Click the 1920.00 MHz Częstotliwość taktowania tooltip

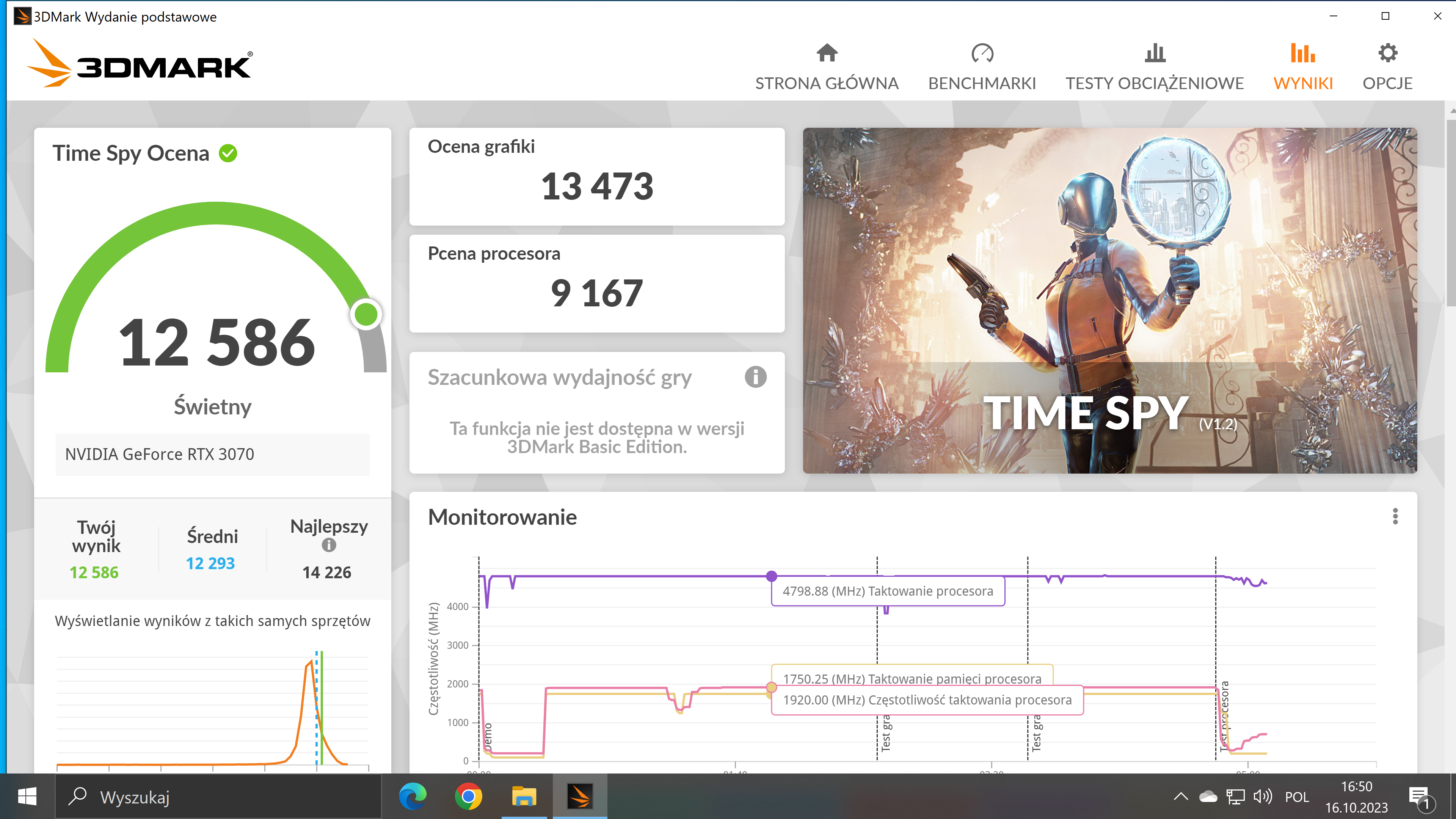click(x=927, y=700)
